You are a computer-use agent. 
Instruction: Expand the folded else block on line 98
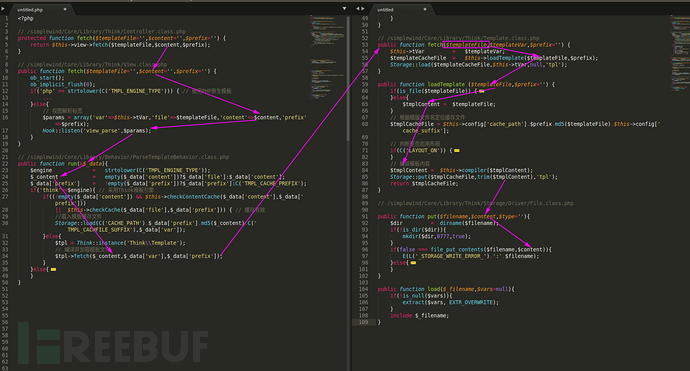[x=413, y=263]
